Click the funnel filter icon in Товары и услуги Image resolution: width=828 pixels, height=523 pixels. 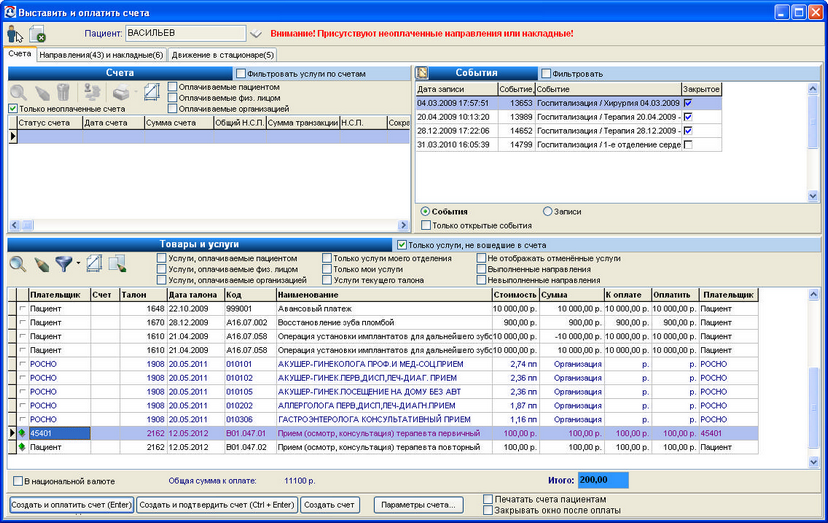click(64, 264)
